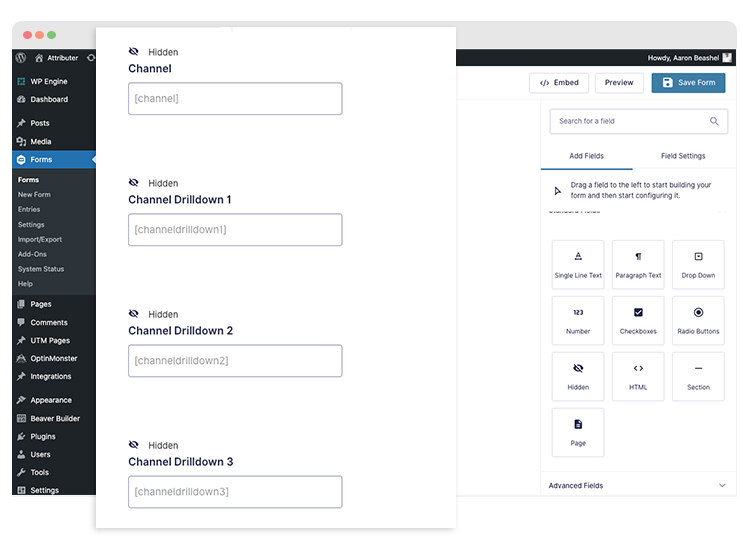Click the Forms menu icon
The height and width of the screenshot is (544, 742).
21,160
